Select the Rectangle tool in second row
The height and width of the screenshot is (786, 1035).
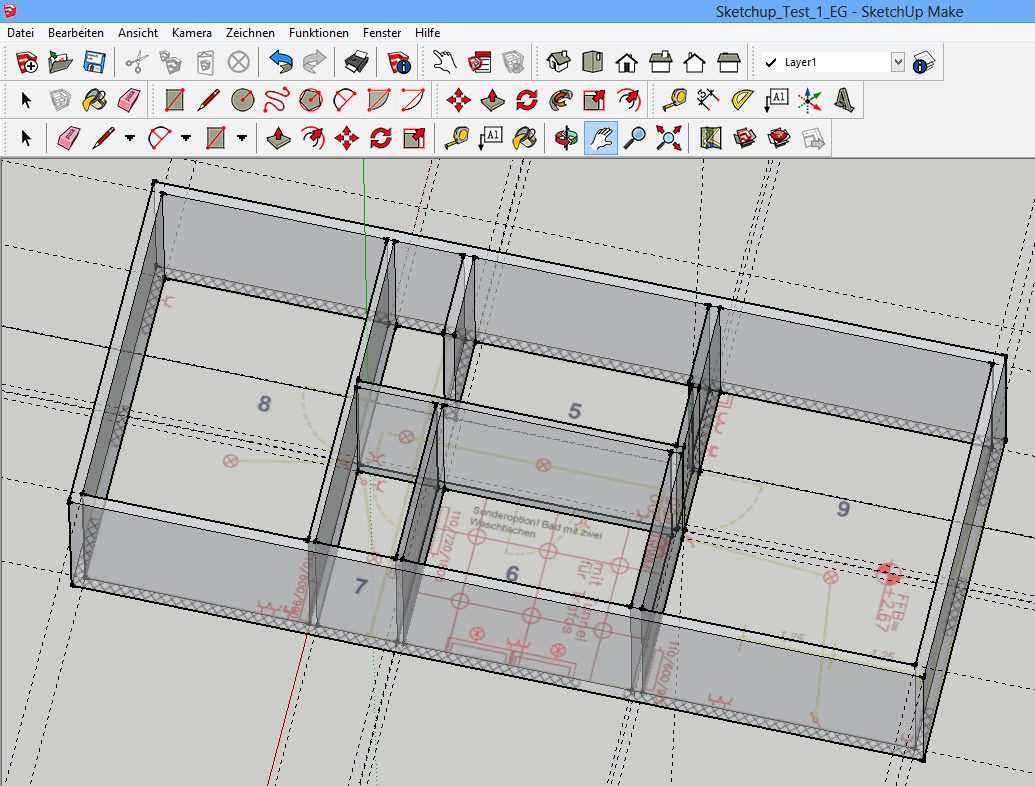tap(175, 100)
